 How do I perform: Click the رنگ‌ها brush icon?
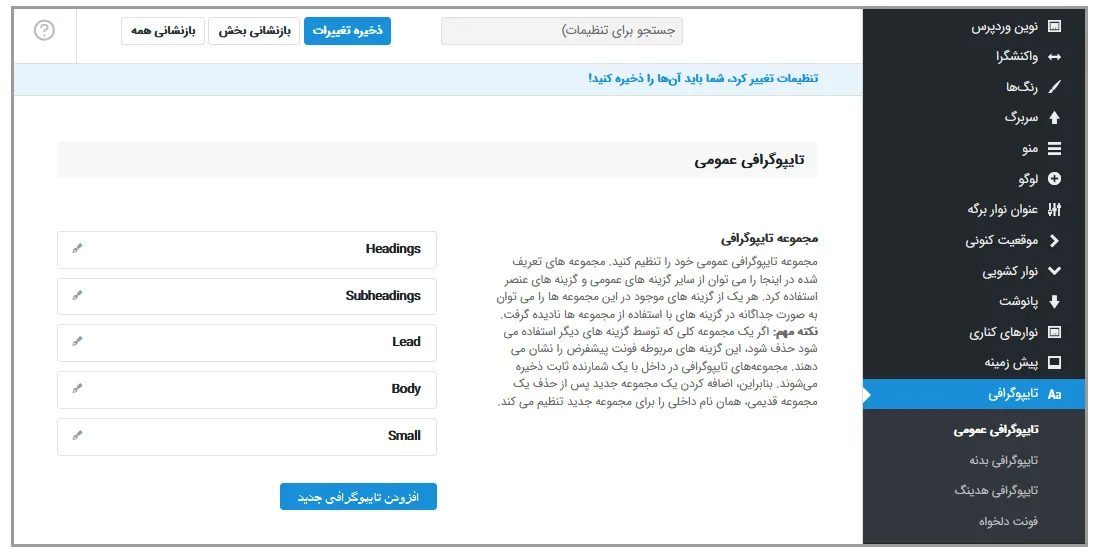coord(1054,87)
